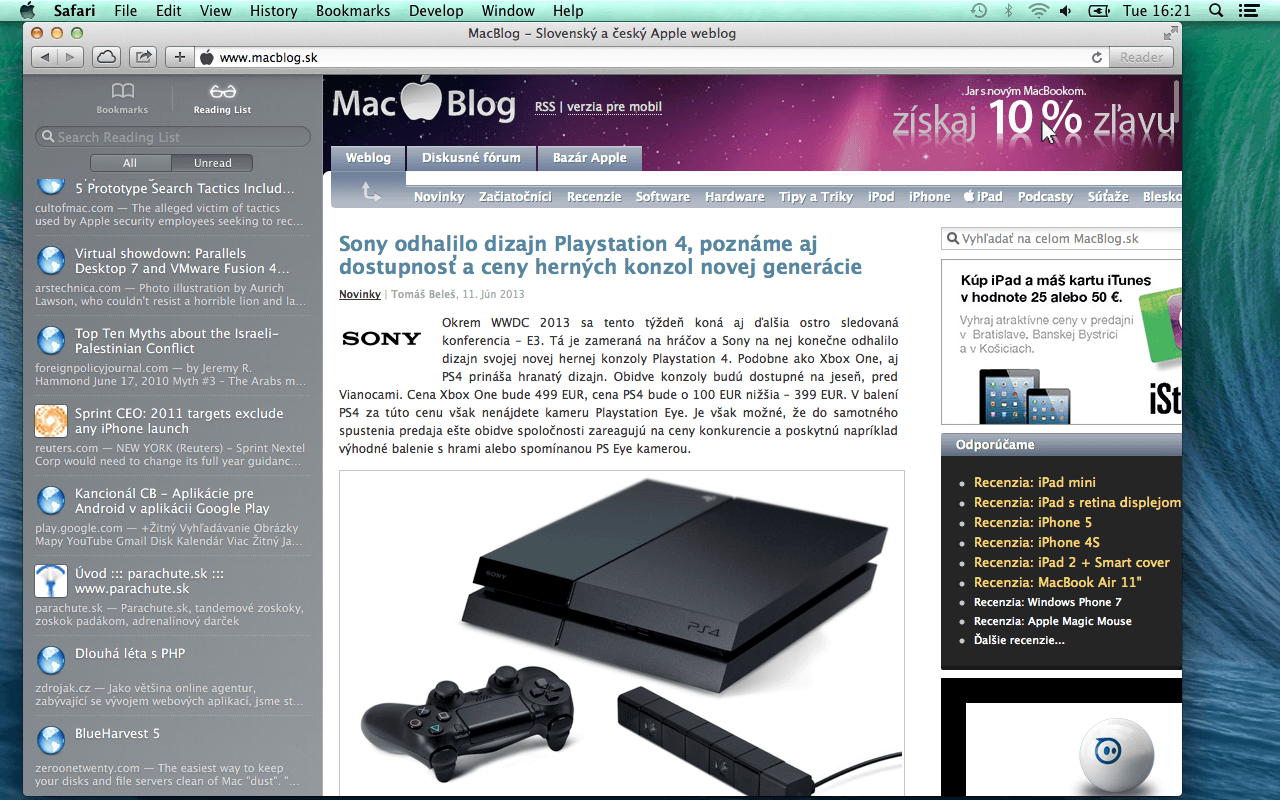Click the Sony logo in the article
The height and width of the screenshot is (800, 1280).
click(382, 339)
